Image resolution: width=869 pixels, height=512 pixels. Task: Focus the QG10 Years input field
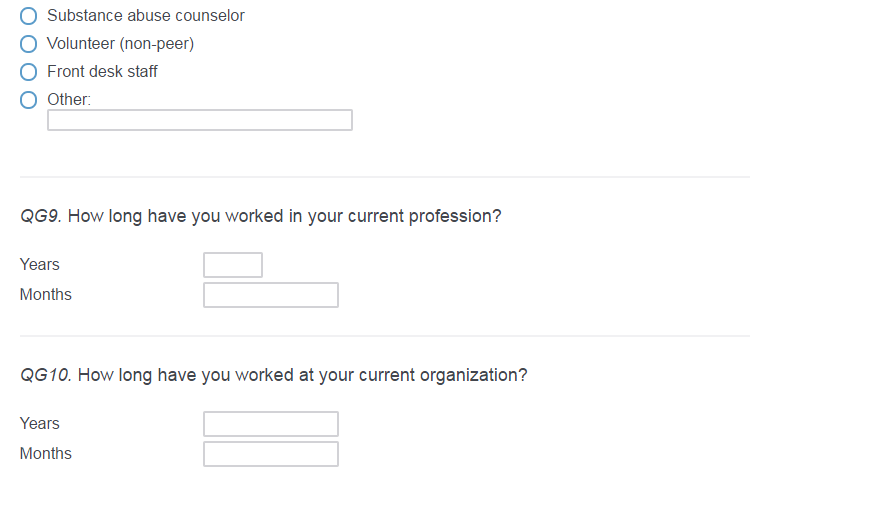point(271,424)
